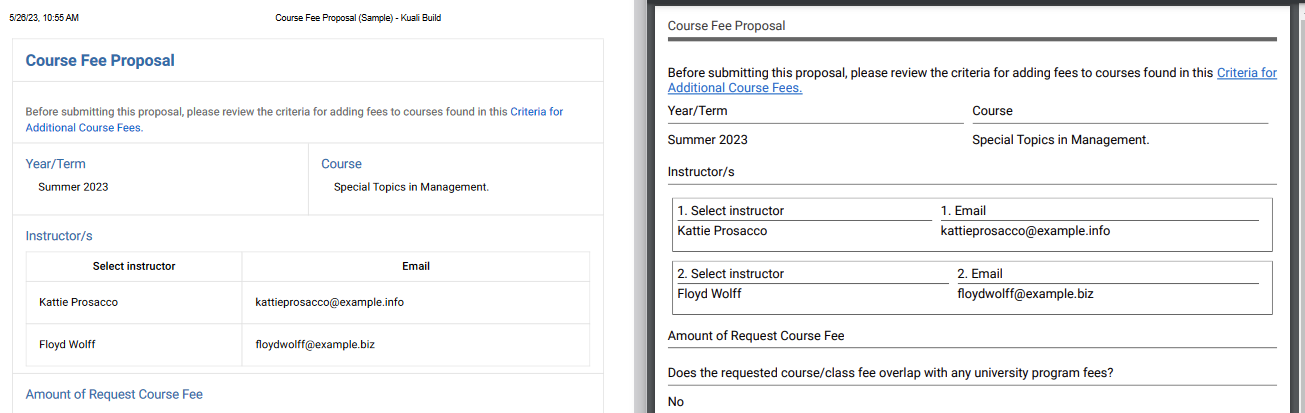This screenshot has height=413, width=1305.
Task: Open the underlined Criteria for Additional Course Fees link
Action: (1246, 73)
